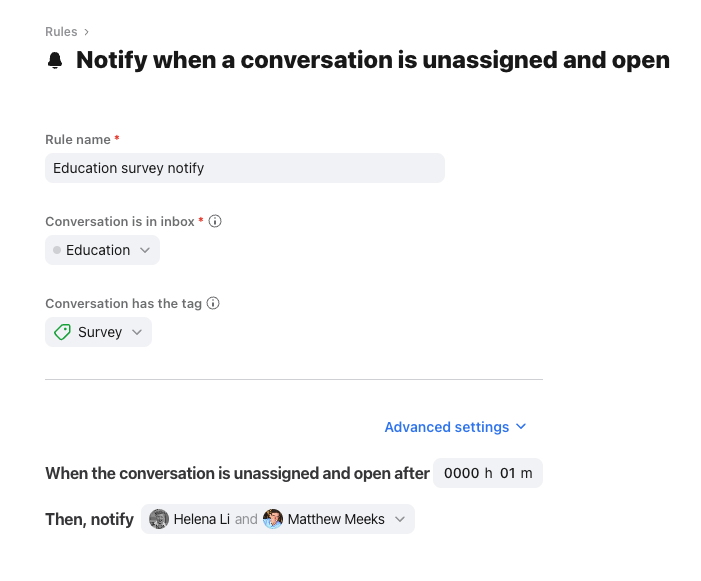The width and height of the screenshot is (701, 581).
Task: Click the hours value 0000 field
Action: point(461,473)
